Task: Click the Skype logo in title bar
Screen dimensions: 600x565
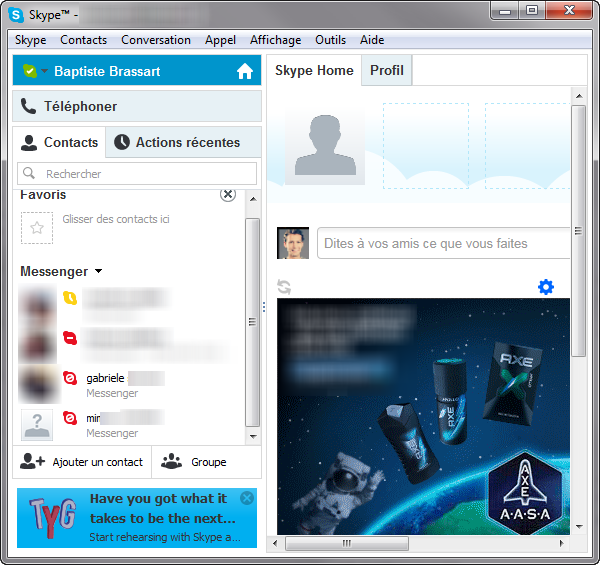Action: [16, 15]
